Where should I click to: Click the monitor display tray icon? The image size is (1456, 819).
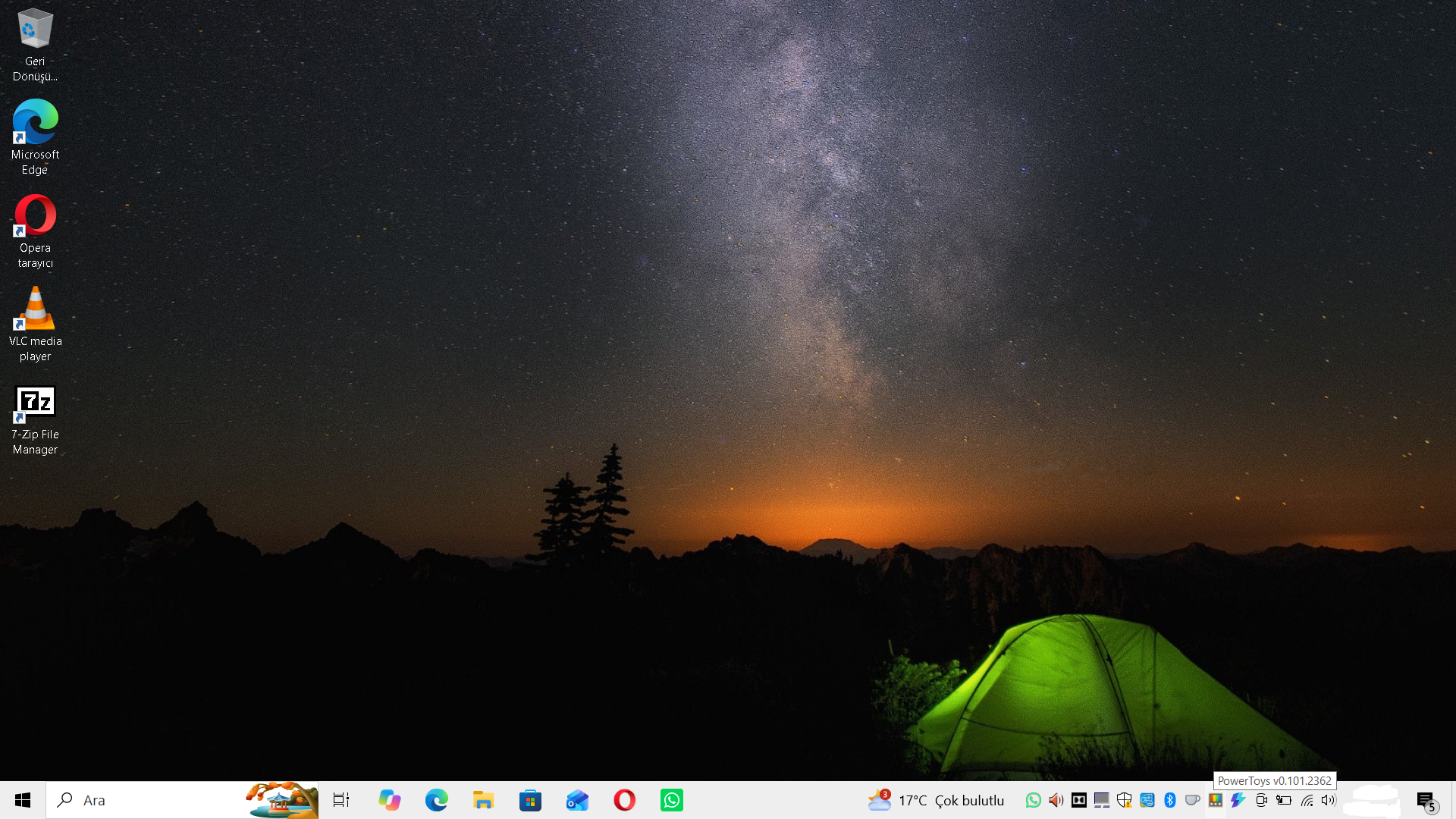tap(1102, 800)
